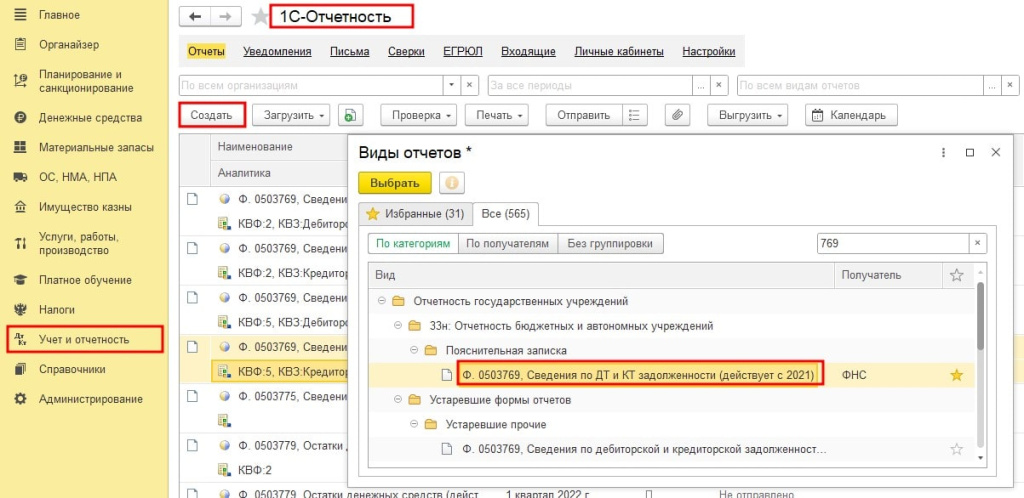Open Планирование и санкционирование section

pos(86,81)
